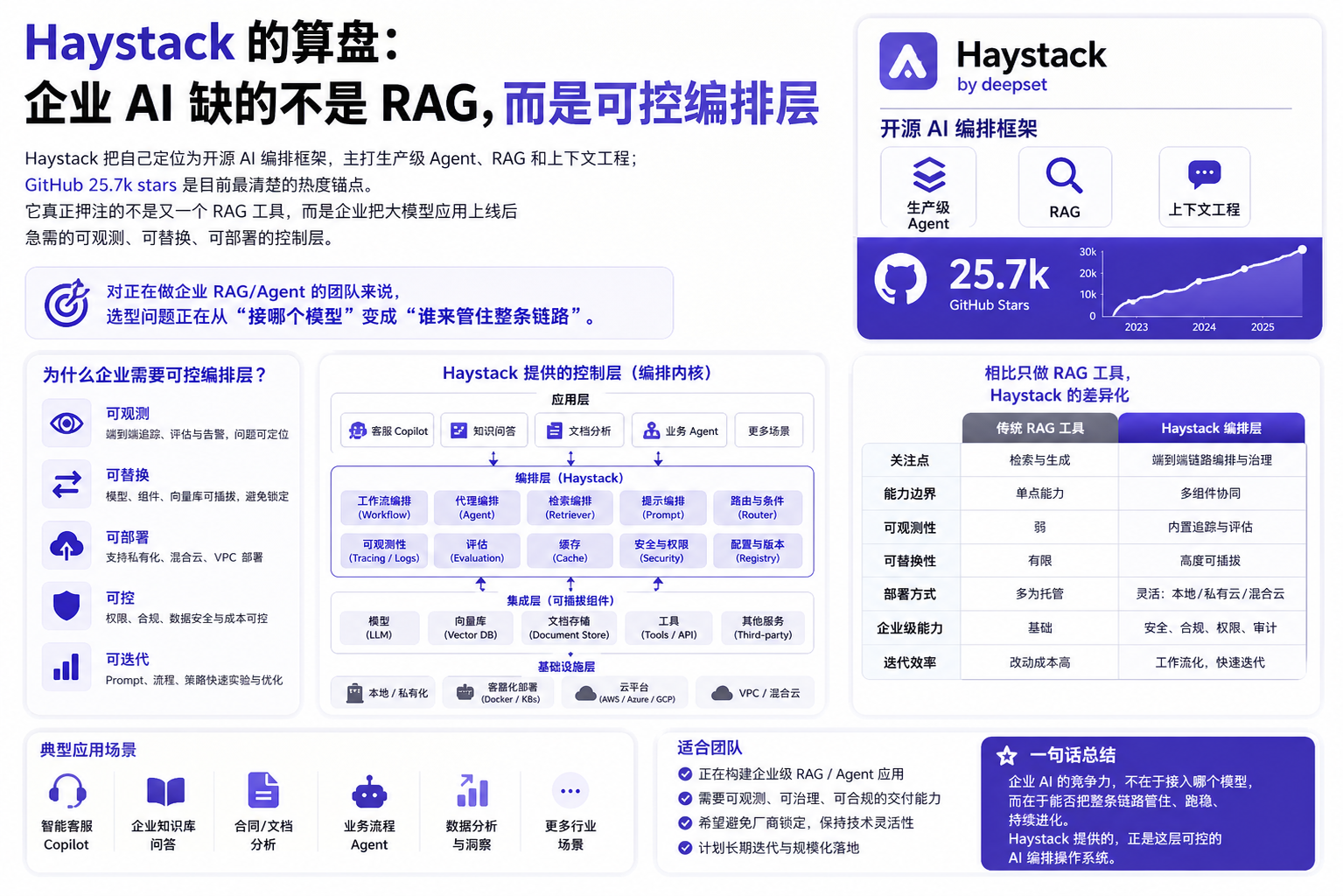This screenshot has height=896, width=1343.
Task: Click the 文档存储 (Document Store) box
Action: click(570, 627)
